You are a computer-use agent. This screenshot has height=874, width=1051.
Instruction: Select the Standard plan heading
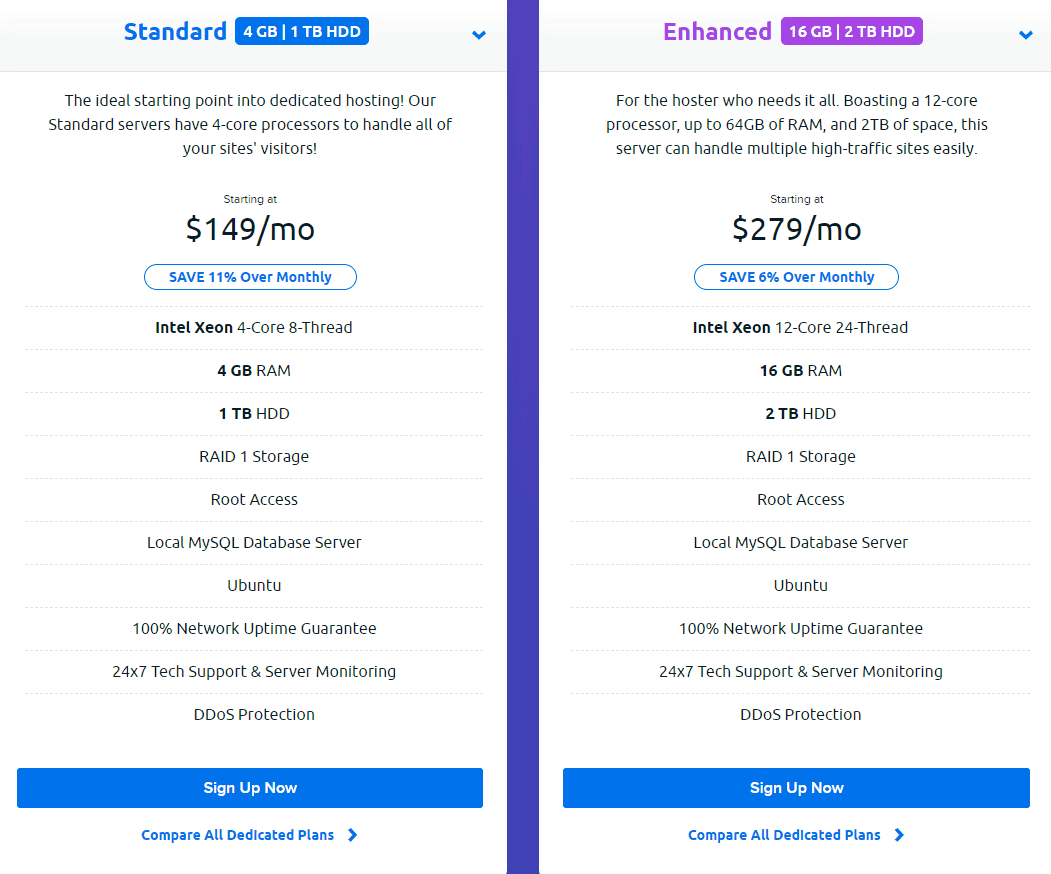(x=176, y=32)
